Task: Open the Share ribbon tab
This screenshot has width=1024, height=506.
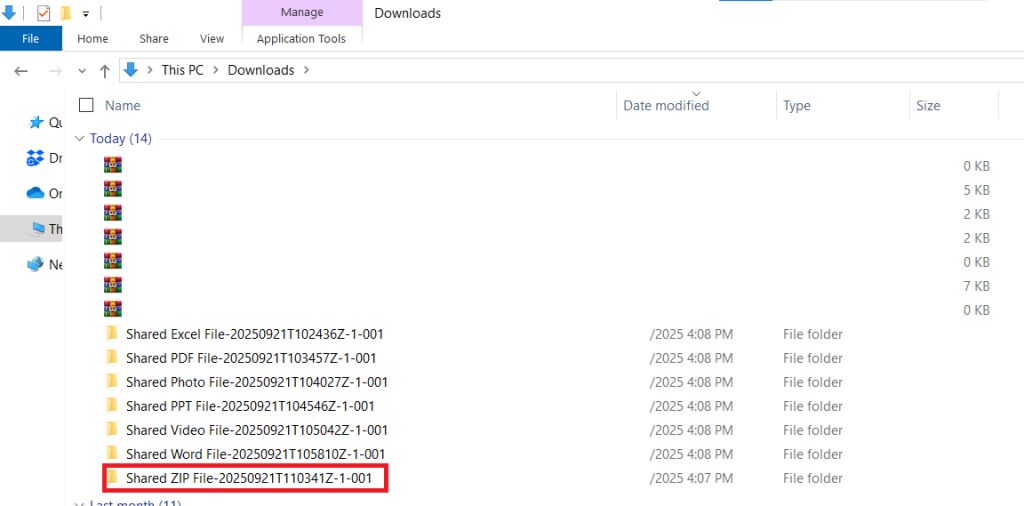Action: [x=154, y=39]
